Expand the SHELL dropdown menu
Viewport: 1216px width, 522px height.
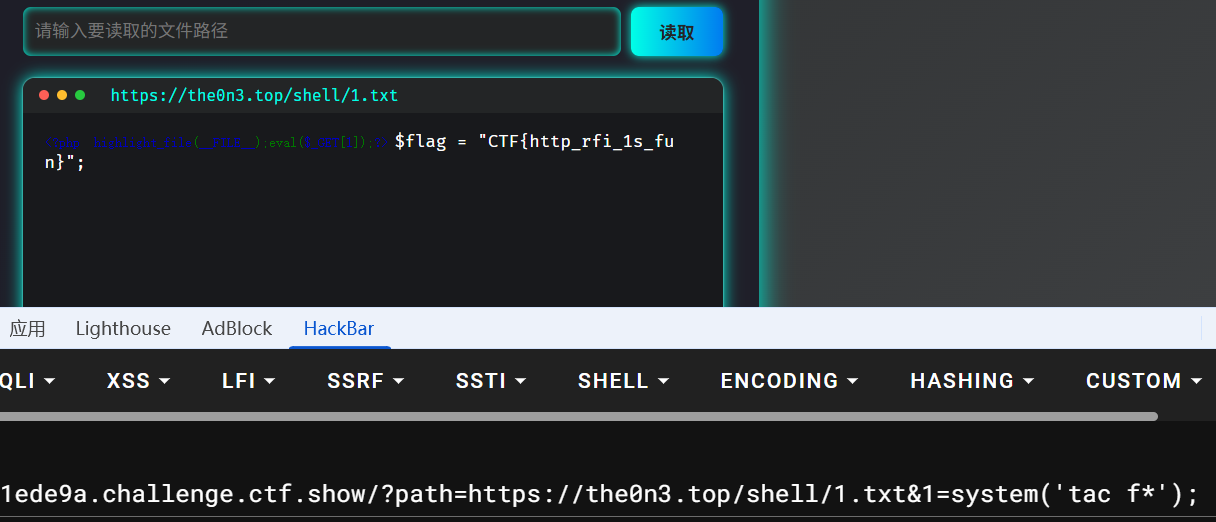[623, 381]
